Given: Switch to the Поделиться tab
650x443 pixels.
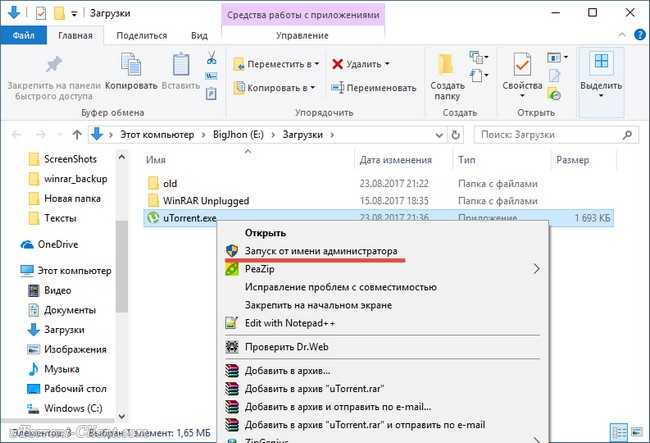Looking at the screenshot, I should point(141,36).
